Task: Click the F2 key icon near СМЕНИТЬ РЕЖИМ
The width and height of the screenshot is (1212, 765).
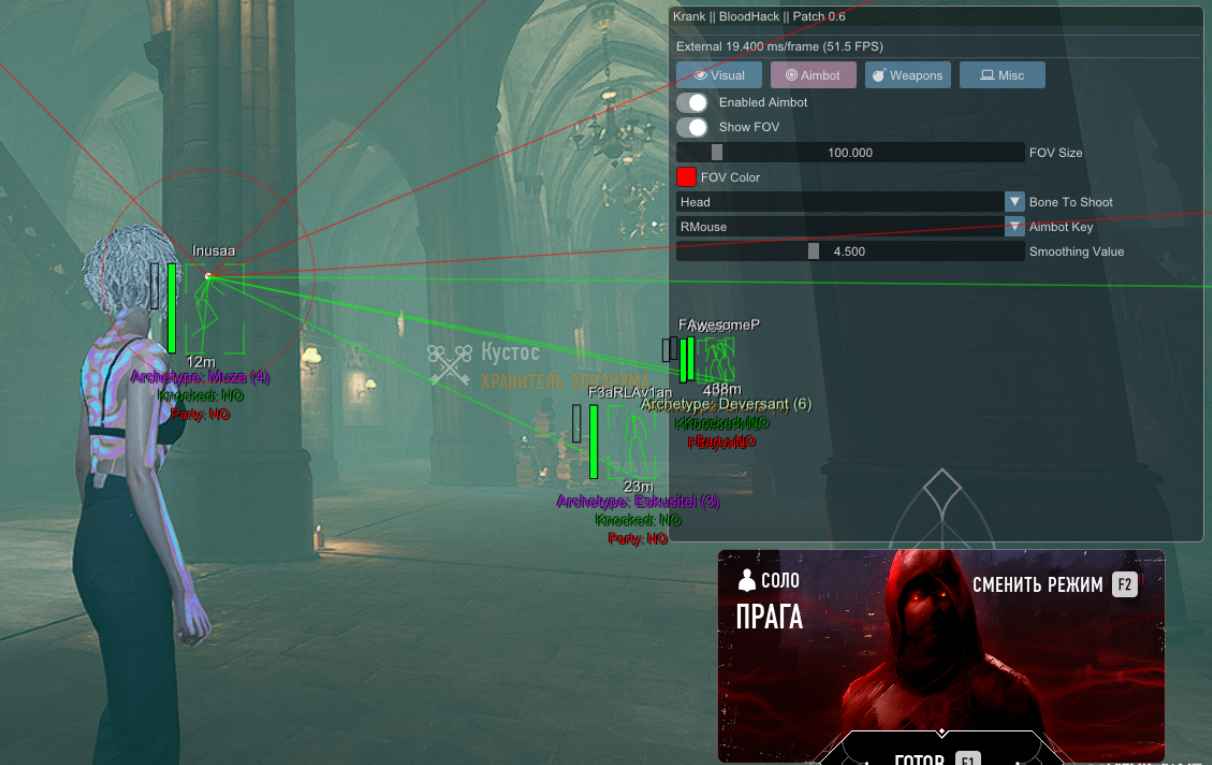Action: tap(1123, 584)
